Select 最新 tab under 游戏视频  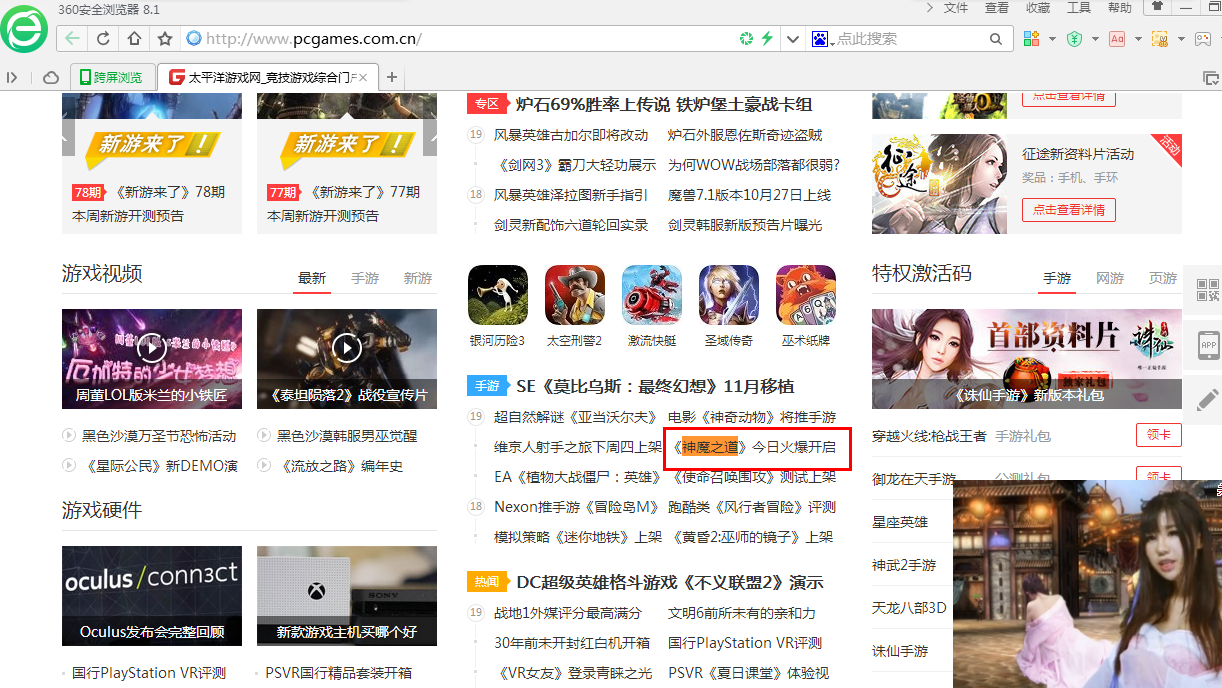click(312, 278)
